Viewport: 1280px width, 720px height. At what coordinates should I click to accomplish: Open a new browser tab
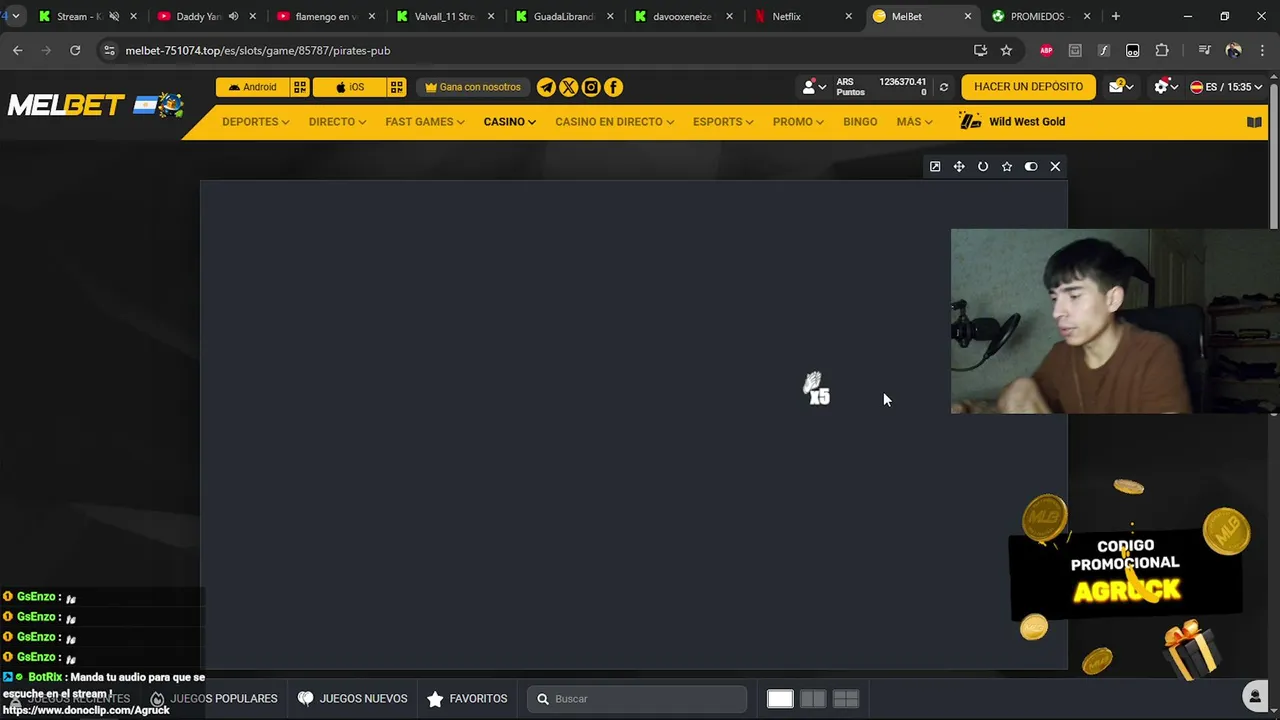click(x=1116, y=16)
